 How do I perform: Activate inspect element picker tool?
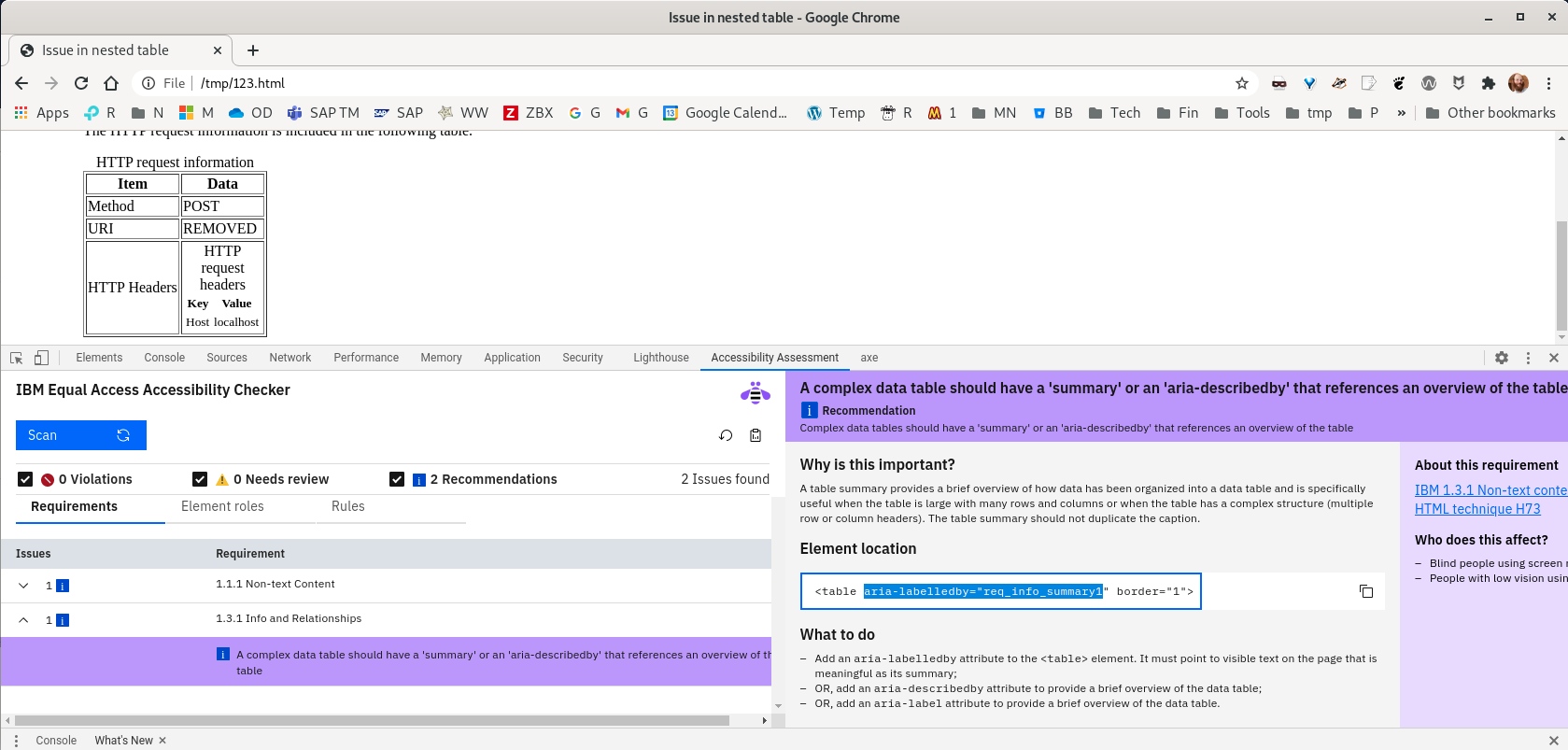coord(16,358)
